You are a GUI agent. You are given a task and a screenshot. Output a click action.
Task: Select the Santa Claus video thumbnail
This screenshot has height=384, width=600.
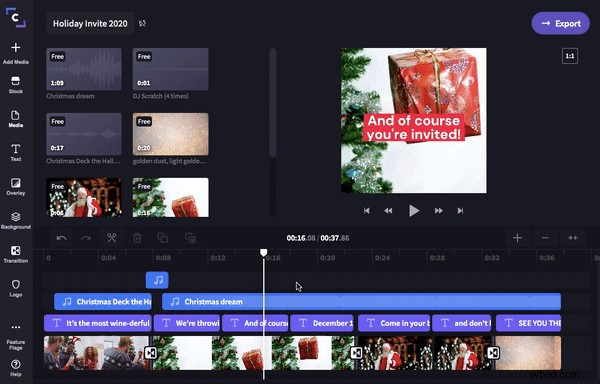pyautogui.click(x=84, y=197)
